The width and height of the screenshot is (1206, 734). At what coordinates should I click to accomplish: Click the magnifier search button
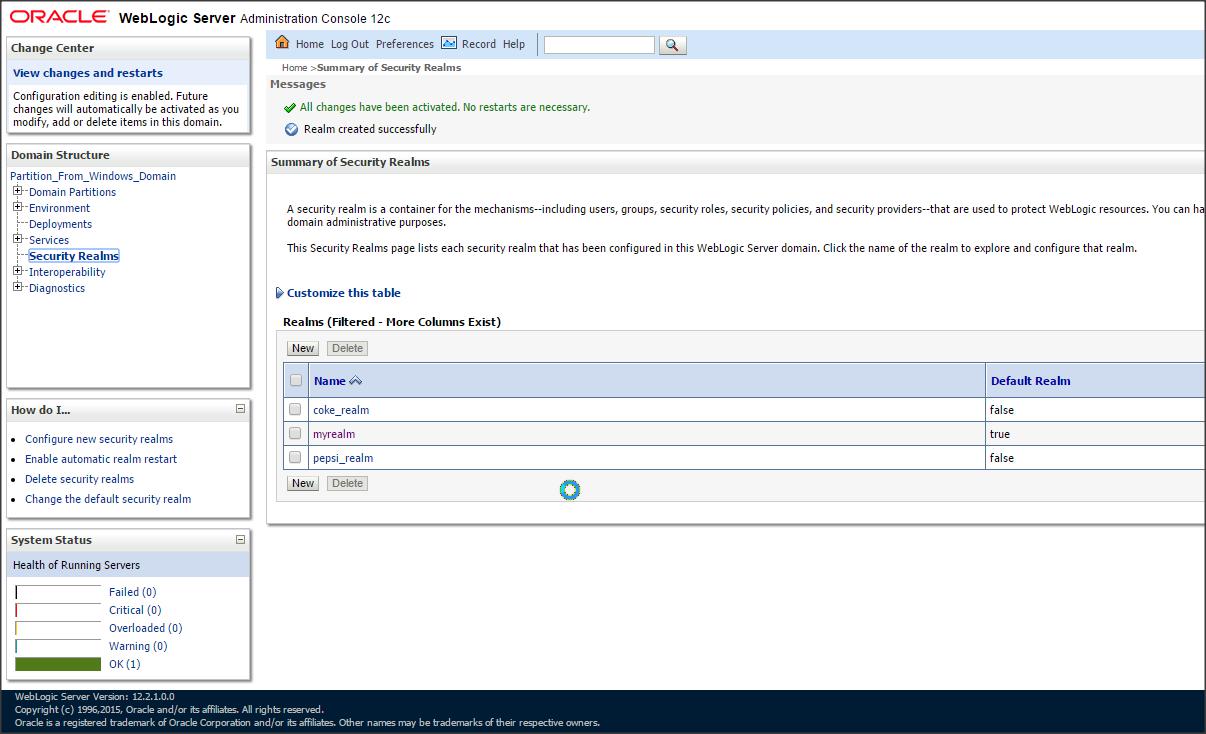(x=673, y=45)
